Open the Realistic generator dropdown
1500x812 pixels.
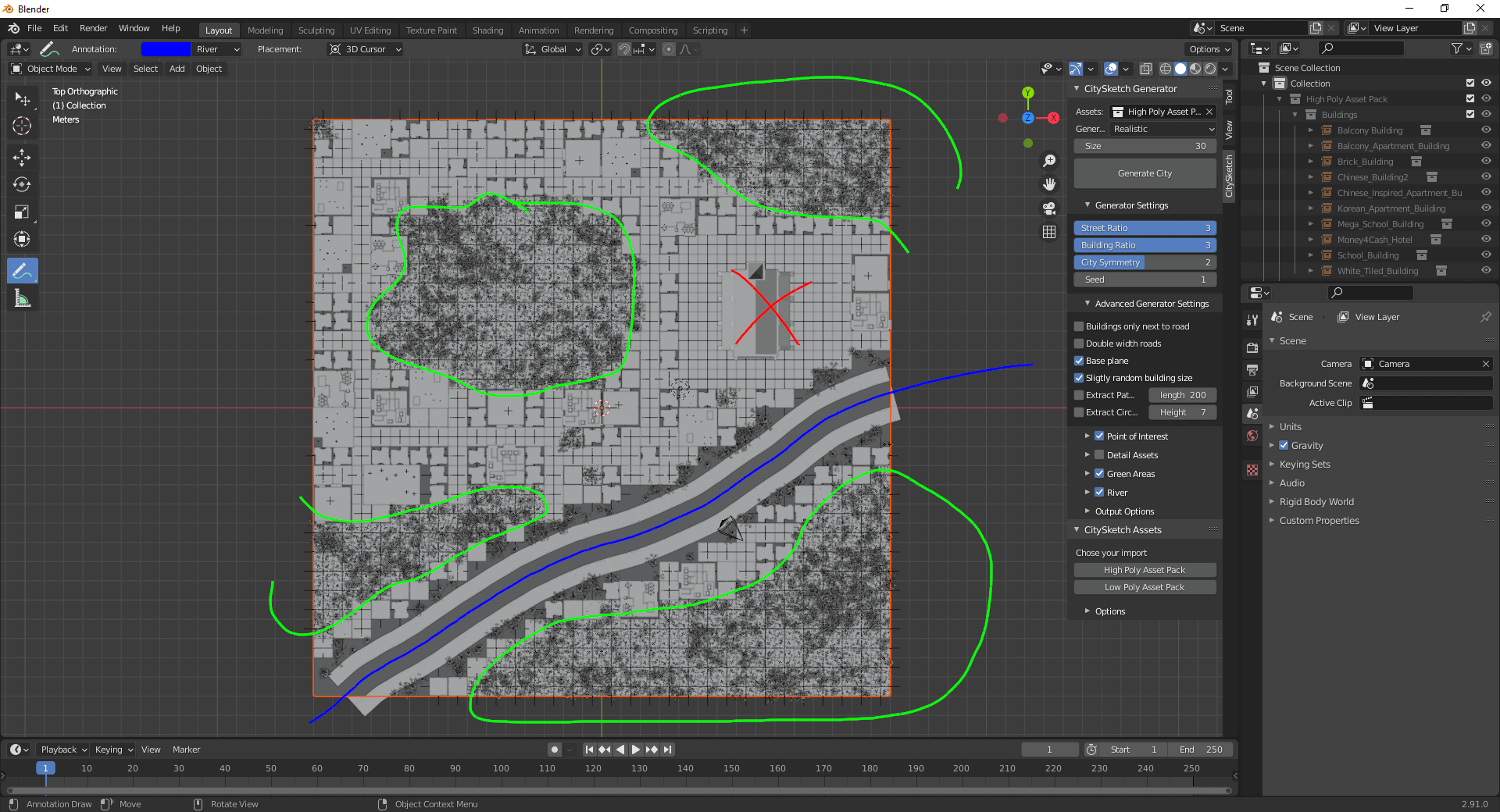pyautogui.click(x=1163, y=129)
